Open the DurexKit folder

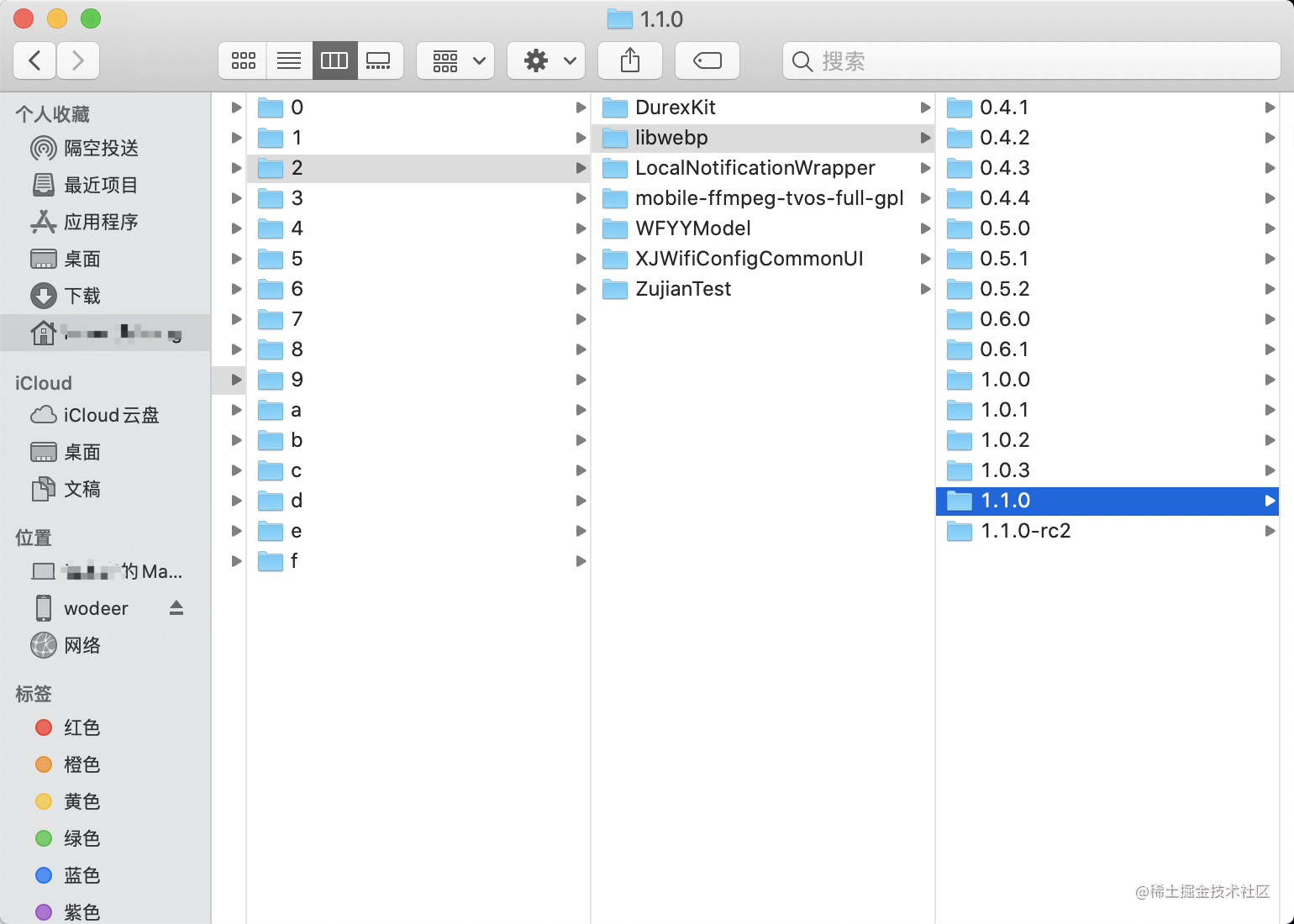(674, 107)
